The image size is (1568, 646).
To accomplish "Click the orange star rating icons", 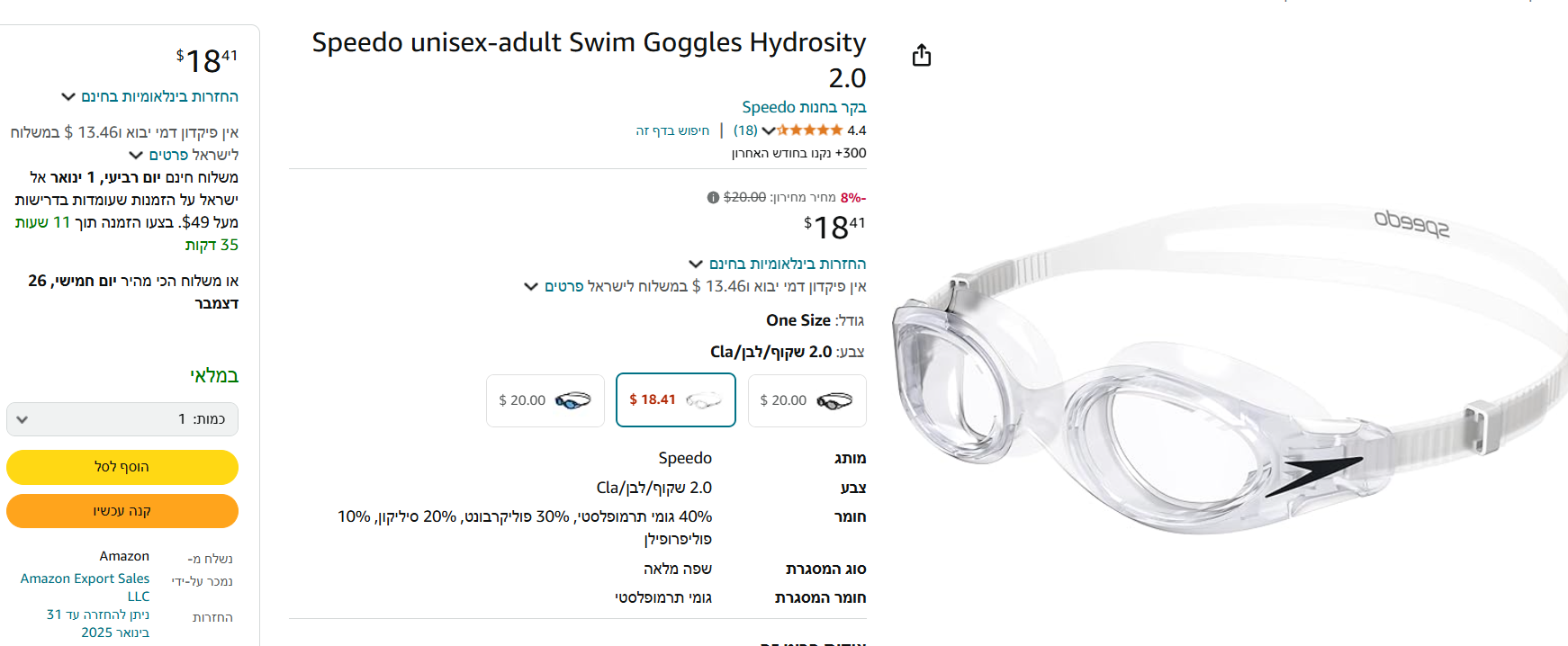I will 810,130.
